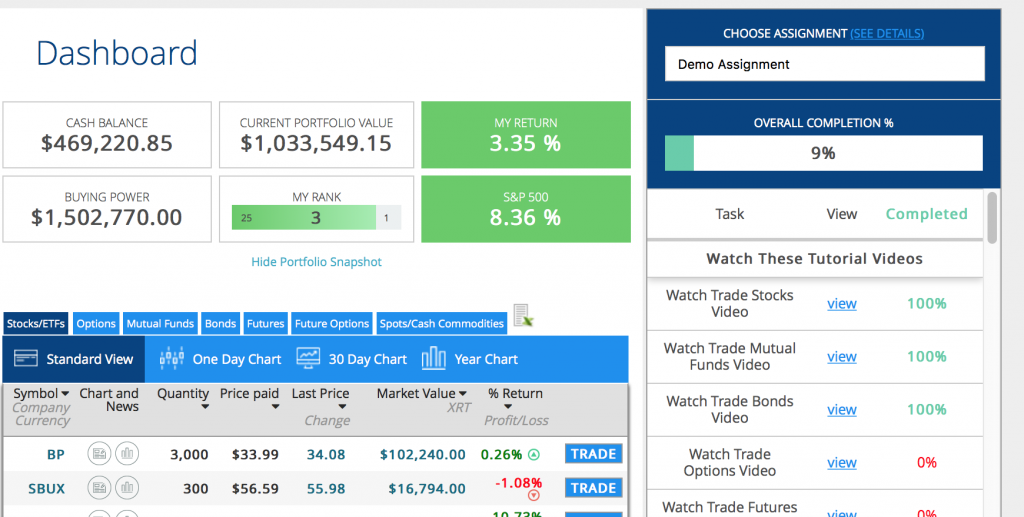Click the Standard View card icon
The image size is (1024, 517).
(25, 358)
